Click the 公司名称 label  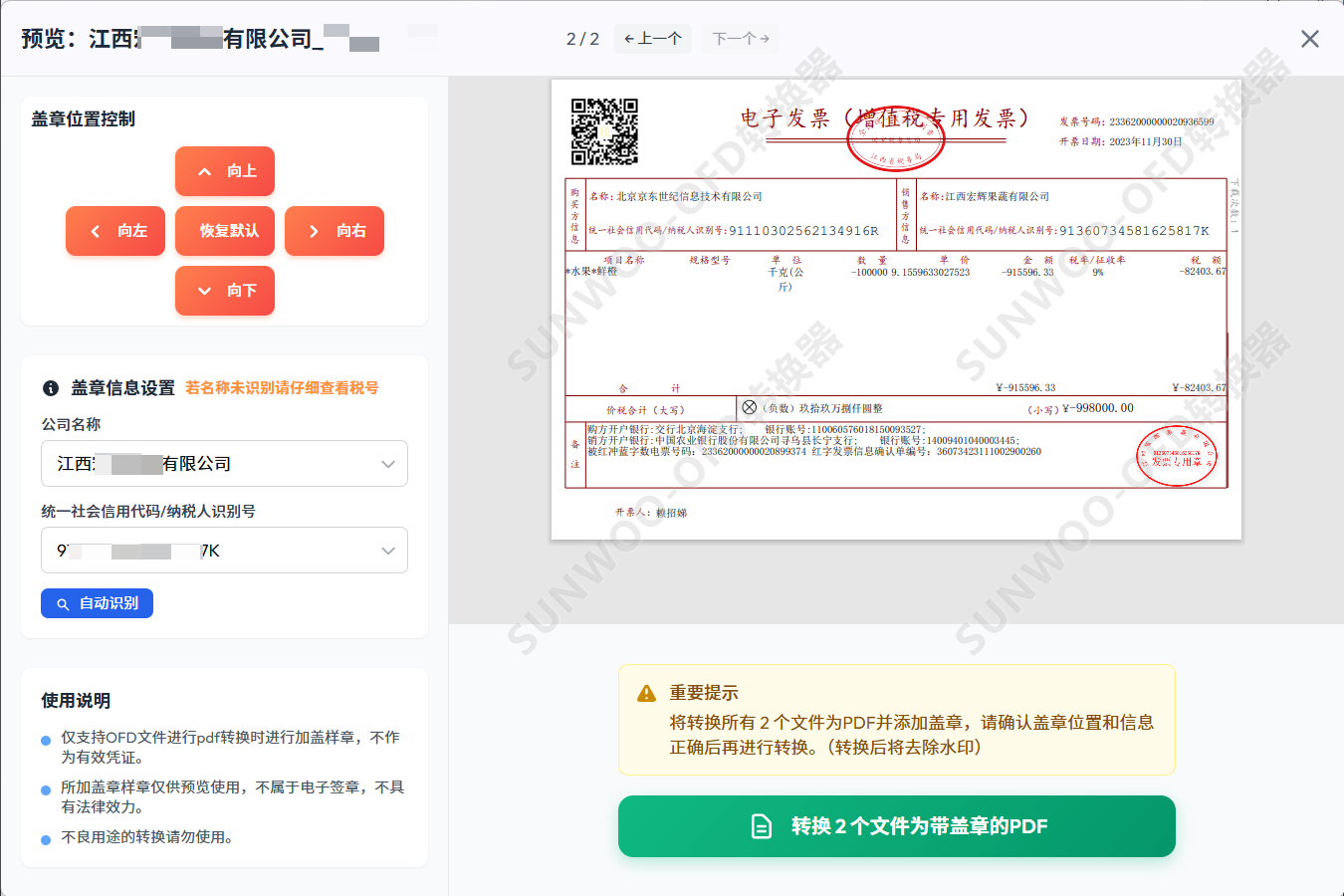[x=71, y=424]
